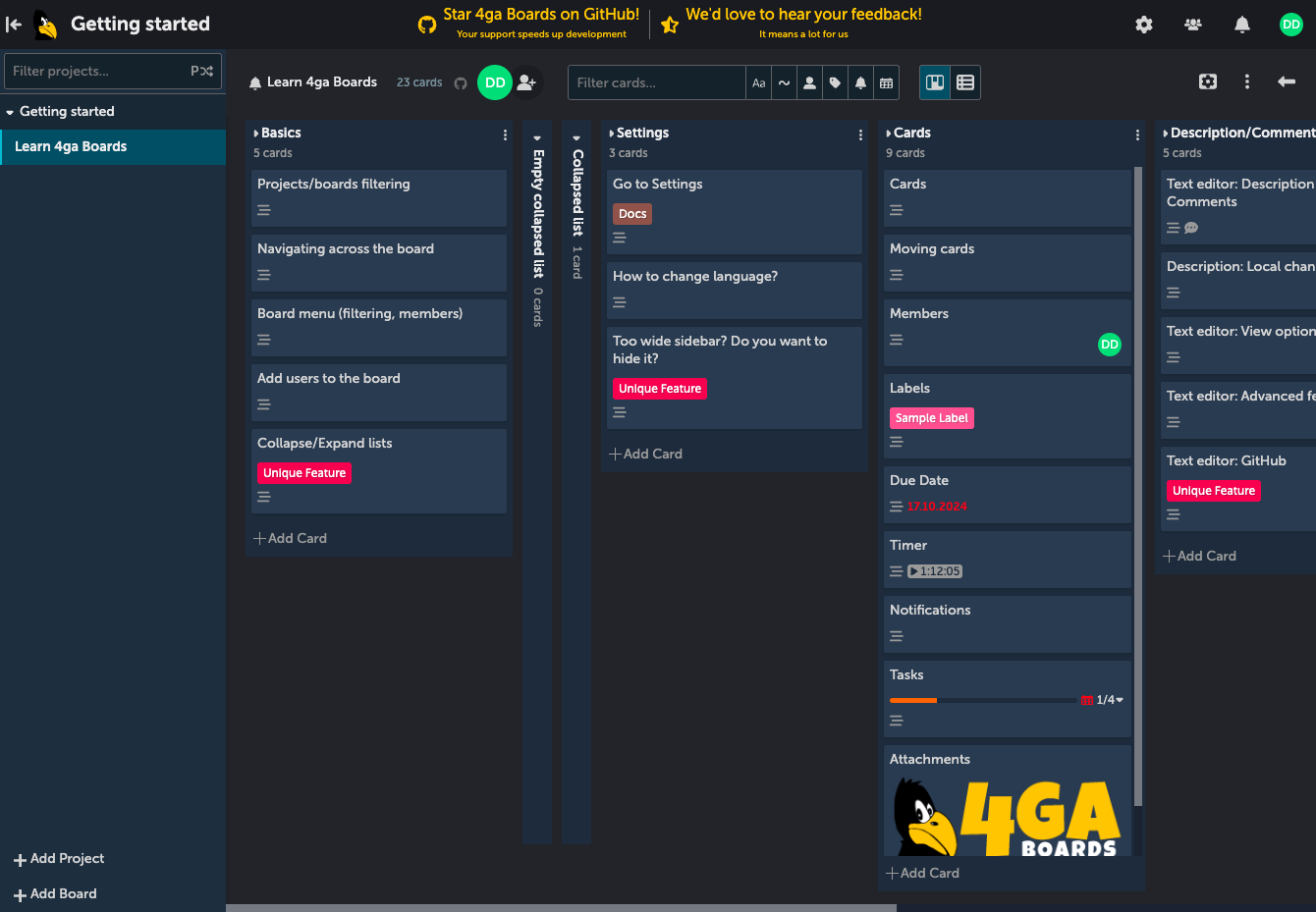1316x912 pixels.
Task: Toggle the tilde filter option
Action: 784,82
